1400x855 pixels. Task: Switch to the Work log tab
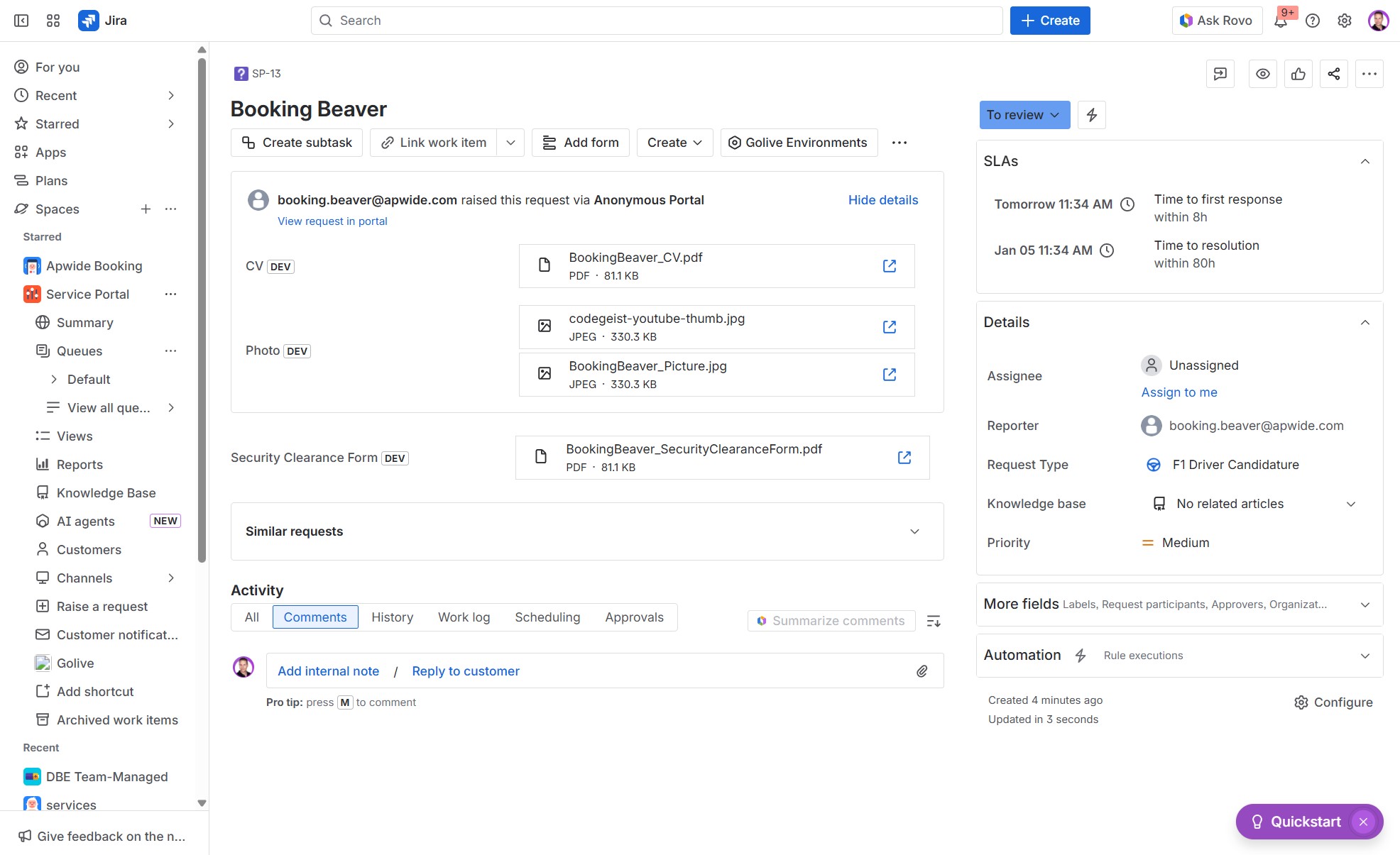(x=464, y=617)
